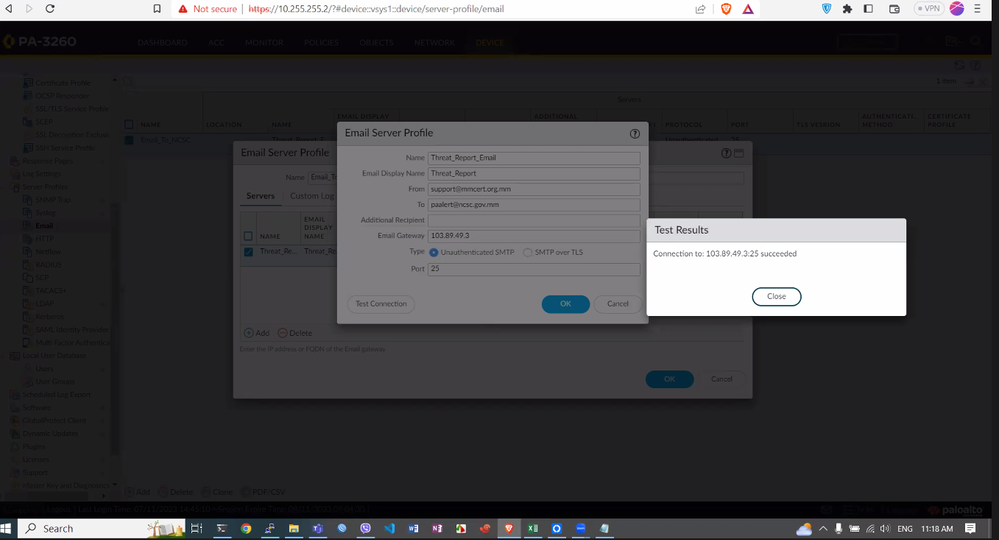Screen dimensions: 999x540
Task: Open help icon in back Email Server Profile dialog
Action: point(726,153)
